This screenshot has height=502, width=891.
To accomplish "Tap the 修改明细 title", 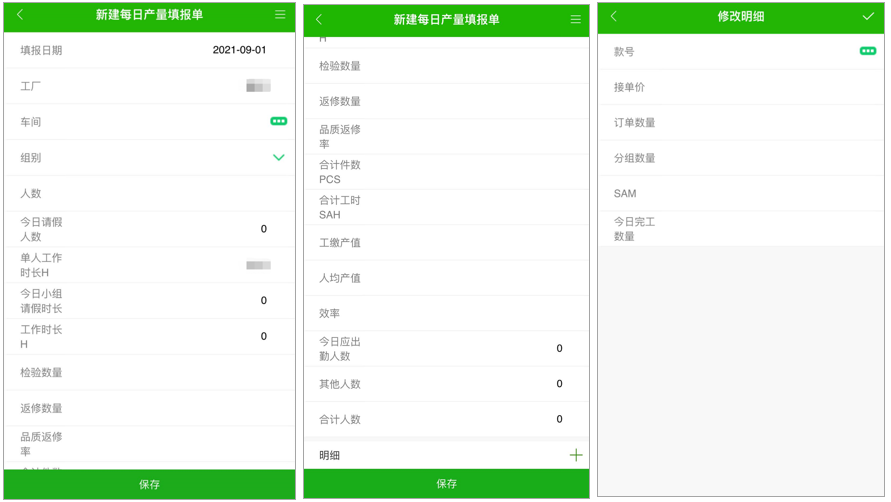I will (x=740, y=16).
